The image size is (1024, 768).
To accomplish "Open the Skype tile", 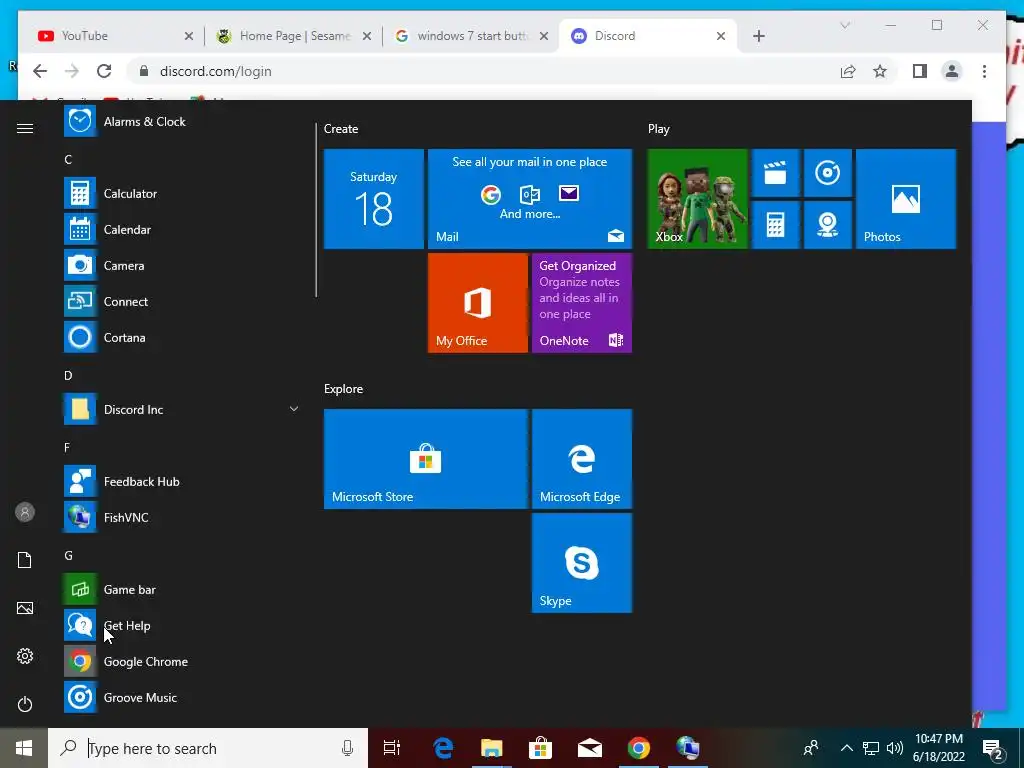I will click(x=582, y=563).
